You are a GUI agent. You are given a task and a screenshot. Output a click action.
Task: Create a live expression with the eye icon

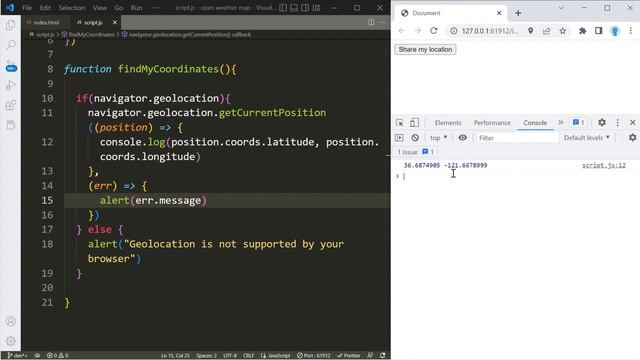click(x=462, y=138)
